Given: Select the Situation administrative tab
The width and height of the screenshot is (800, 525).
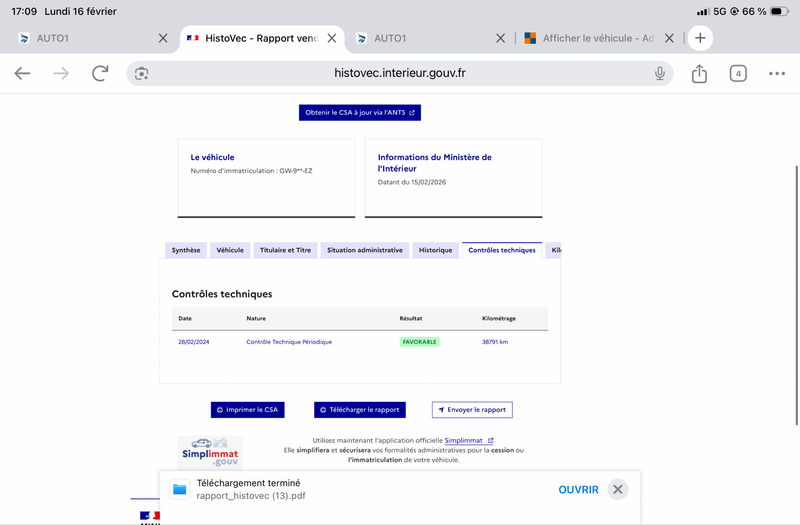Looking at the screenshot, I should point(365,250).
